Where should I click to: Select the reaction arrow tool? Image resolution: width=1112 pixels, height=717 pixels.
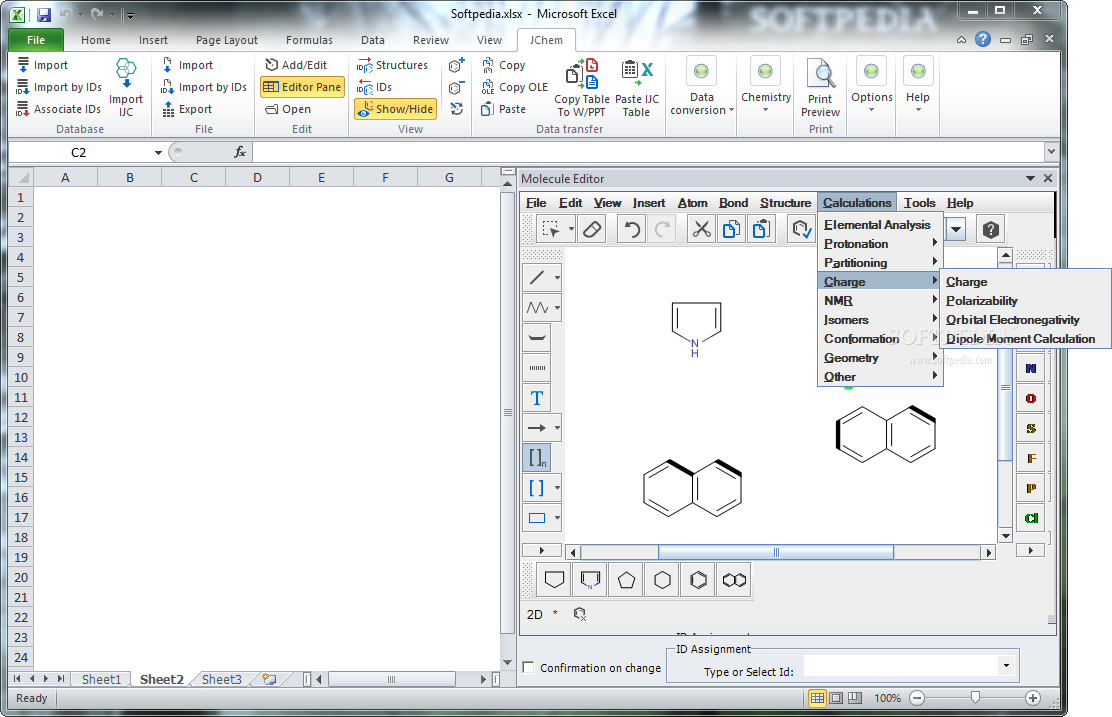pyautogui.click(x=537, y=428)
